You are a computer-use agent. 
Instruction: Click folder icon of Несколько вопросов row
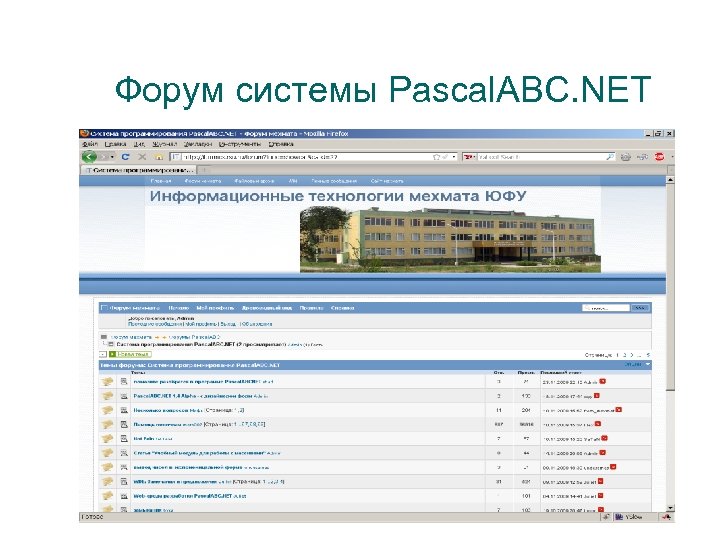pos(107,410)
